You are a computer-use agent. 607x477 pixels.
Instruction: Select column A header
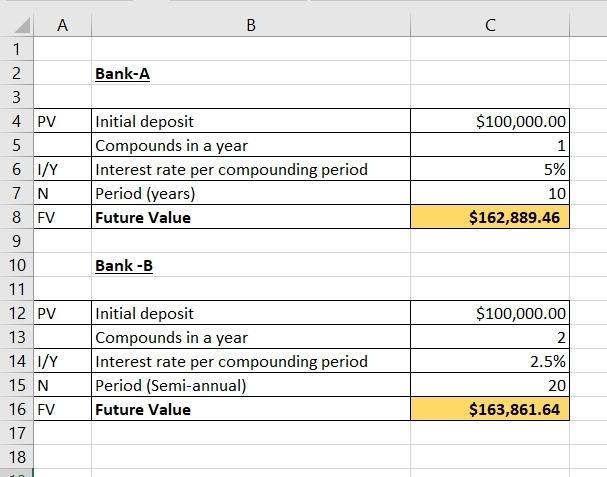[63, 26]
